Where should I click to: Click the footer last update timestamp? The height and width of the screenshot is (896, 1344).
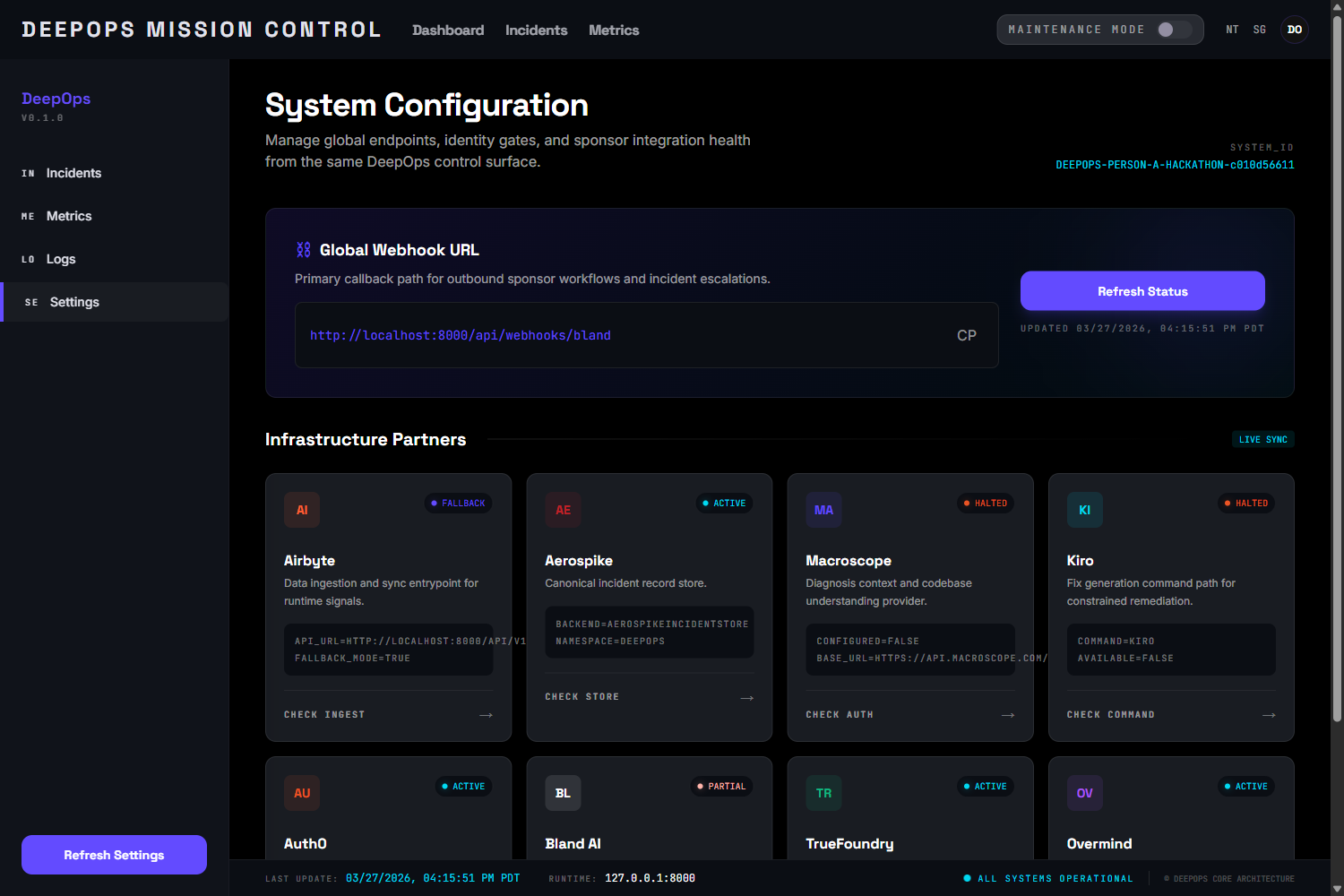pyautogui.click(x=433, y=878)
